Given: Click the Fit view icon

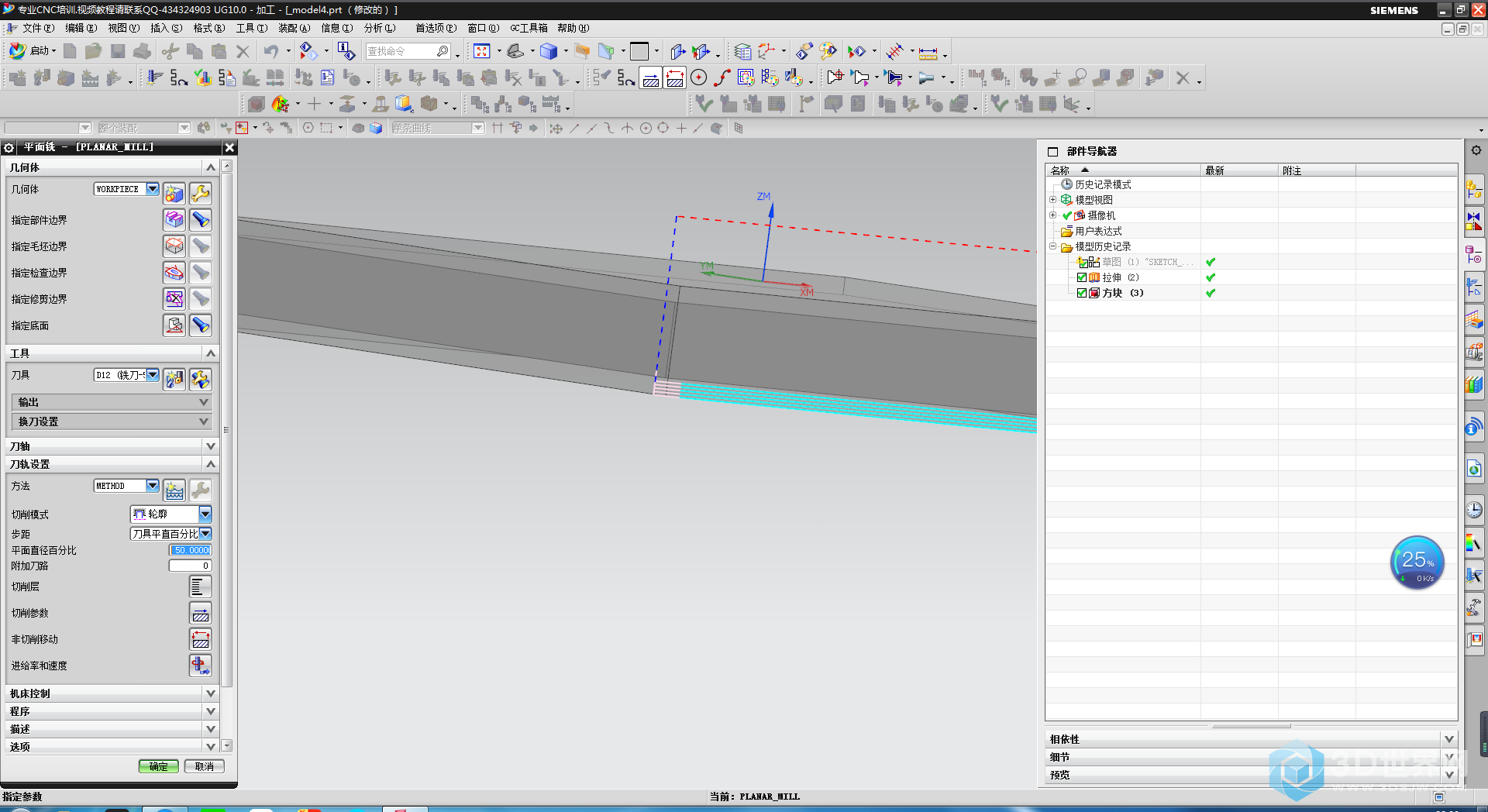Looking at the screenshot, I should click(482, 51).
